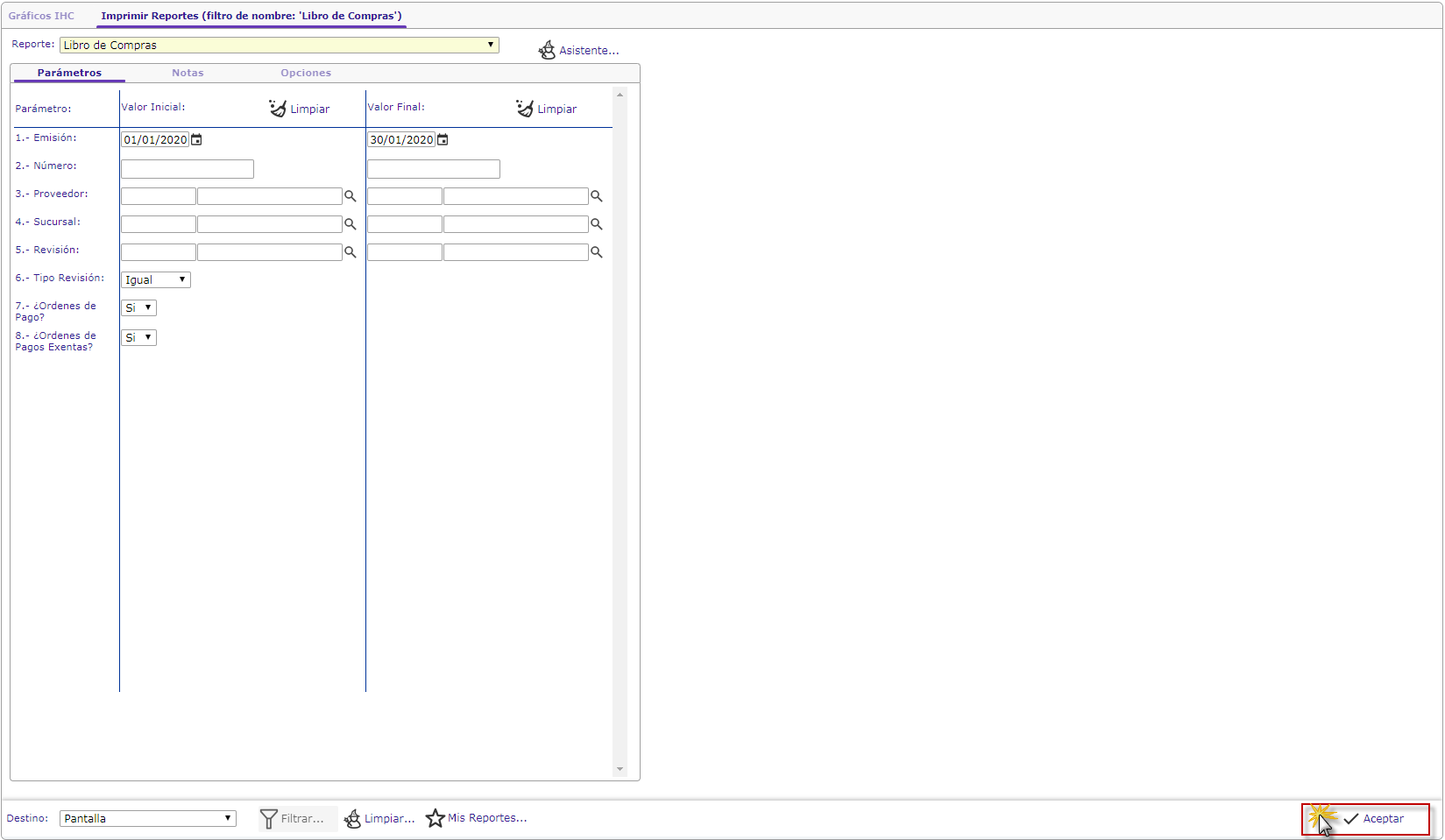Click magnifier icon for initial Revisión
The width and height of the screenshot is (1445, 840).
point(351,252)
